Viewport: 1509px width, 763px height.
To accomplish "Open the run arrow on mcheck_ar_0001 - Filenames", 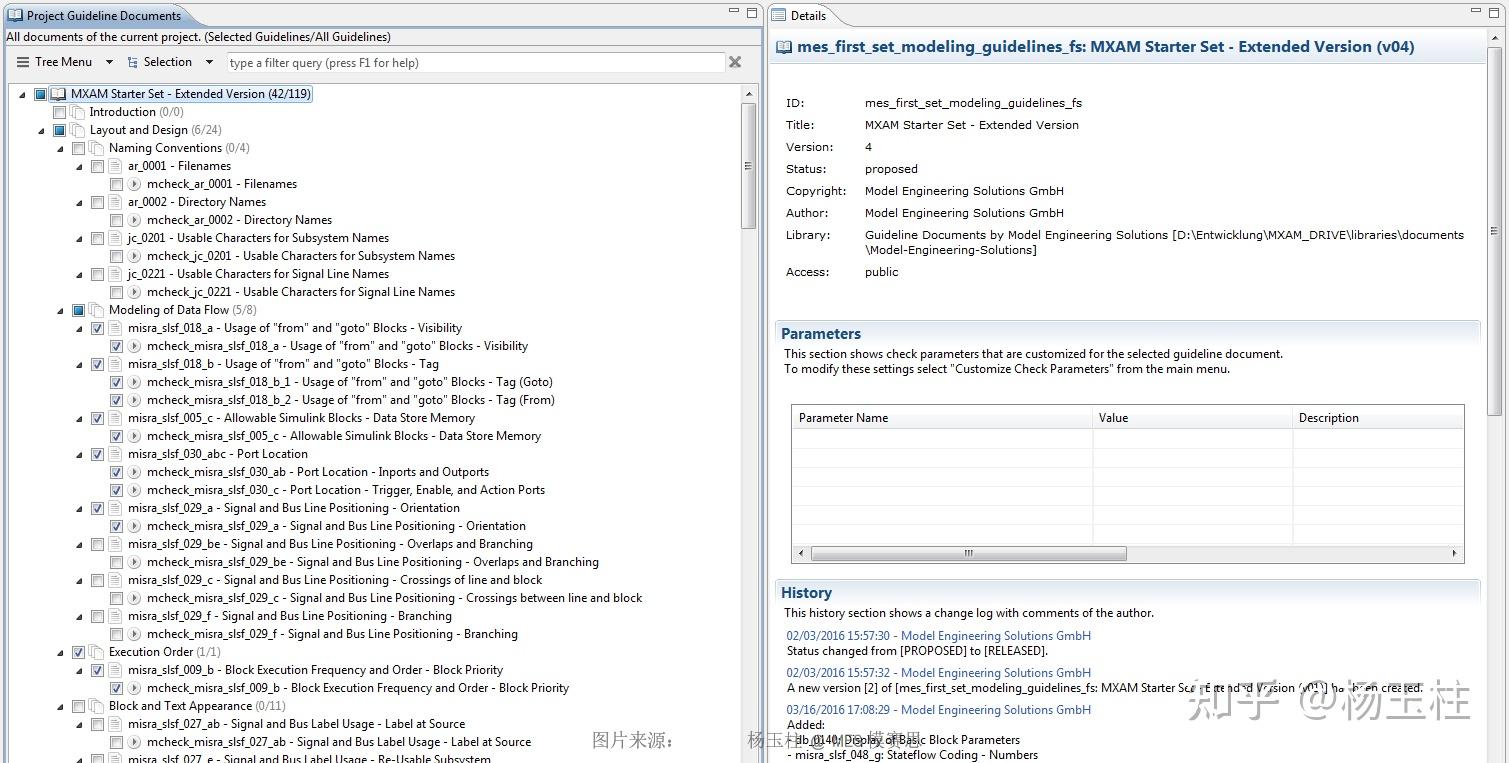I will point(132,184).
